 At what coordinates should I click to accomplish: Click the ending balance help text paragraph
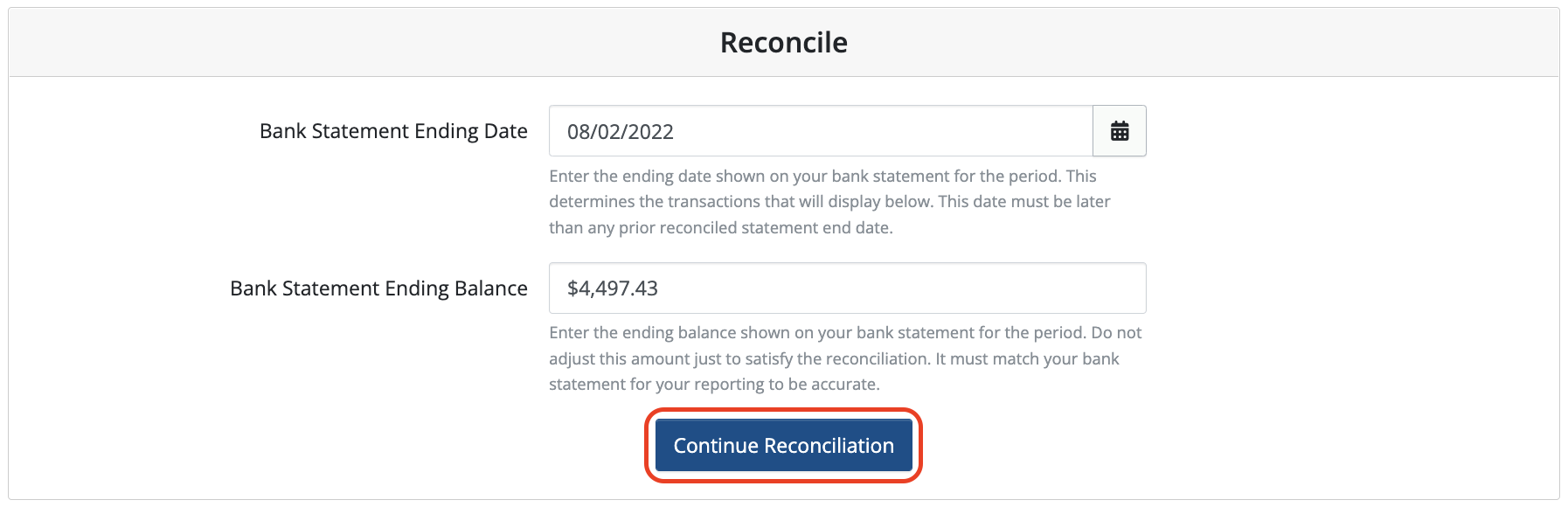pyautogui.click(x=845, y=358)
